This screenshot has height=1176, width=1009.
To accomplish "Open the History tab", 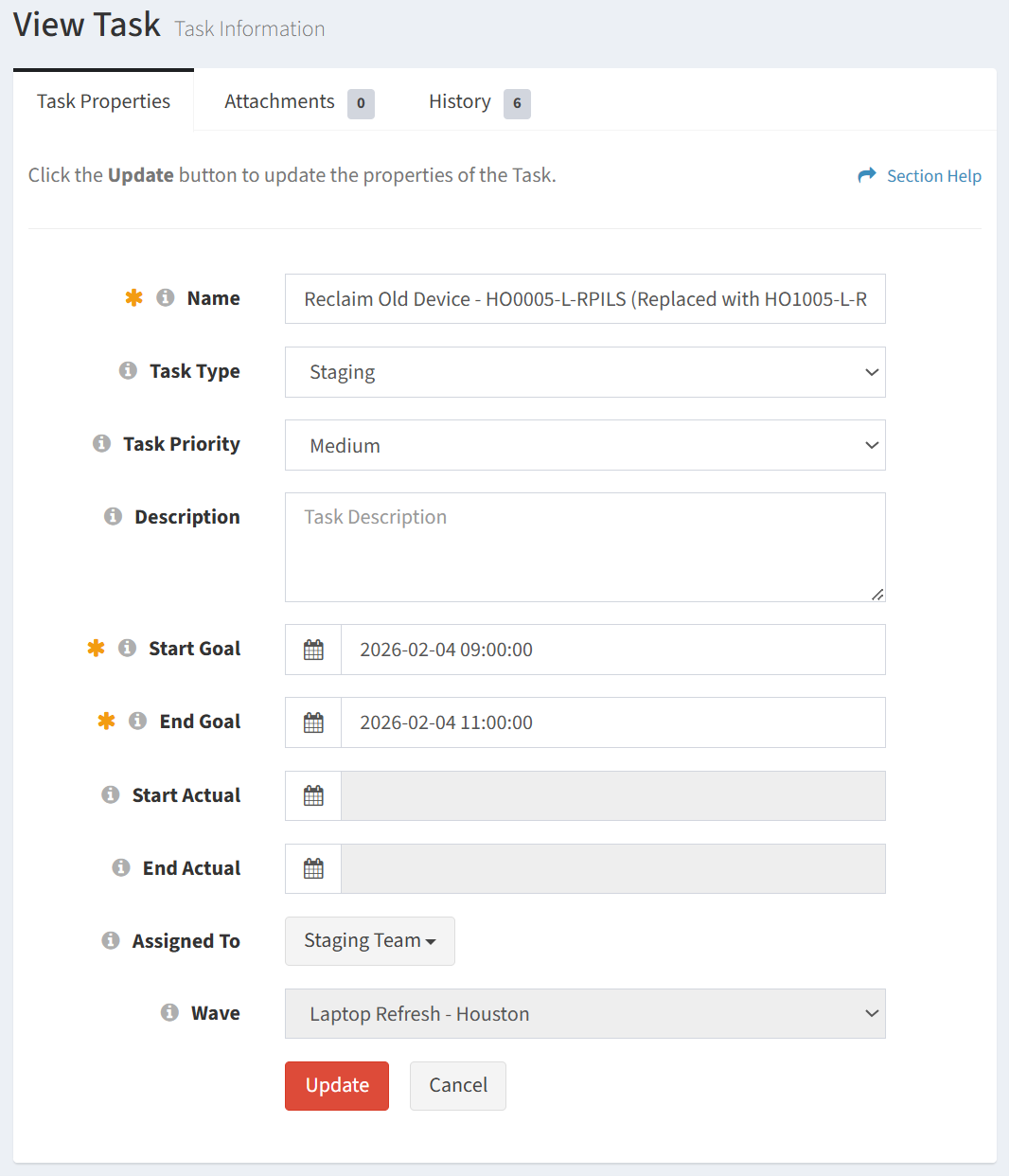I will coord(477,102).
